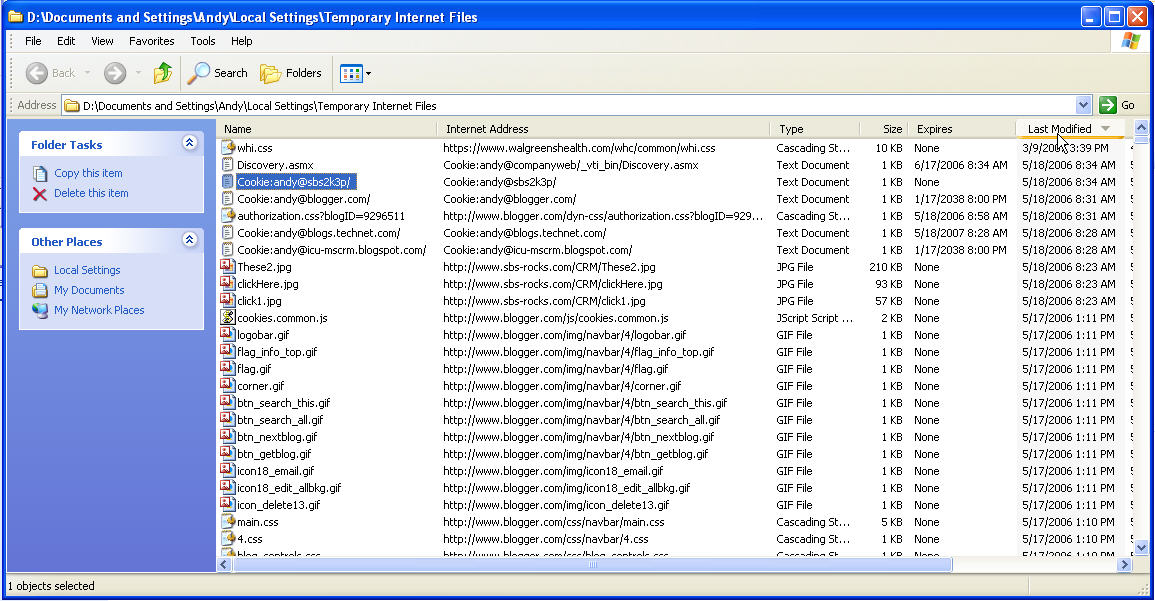Screen dimensions: 1155x601
Task: Sort by the Expires column header
Action: tap(962, 129)
